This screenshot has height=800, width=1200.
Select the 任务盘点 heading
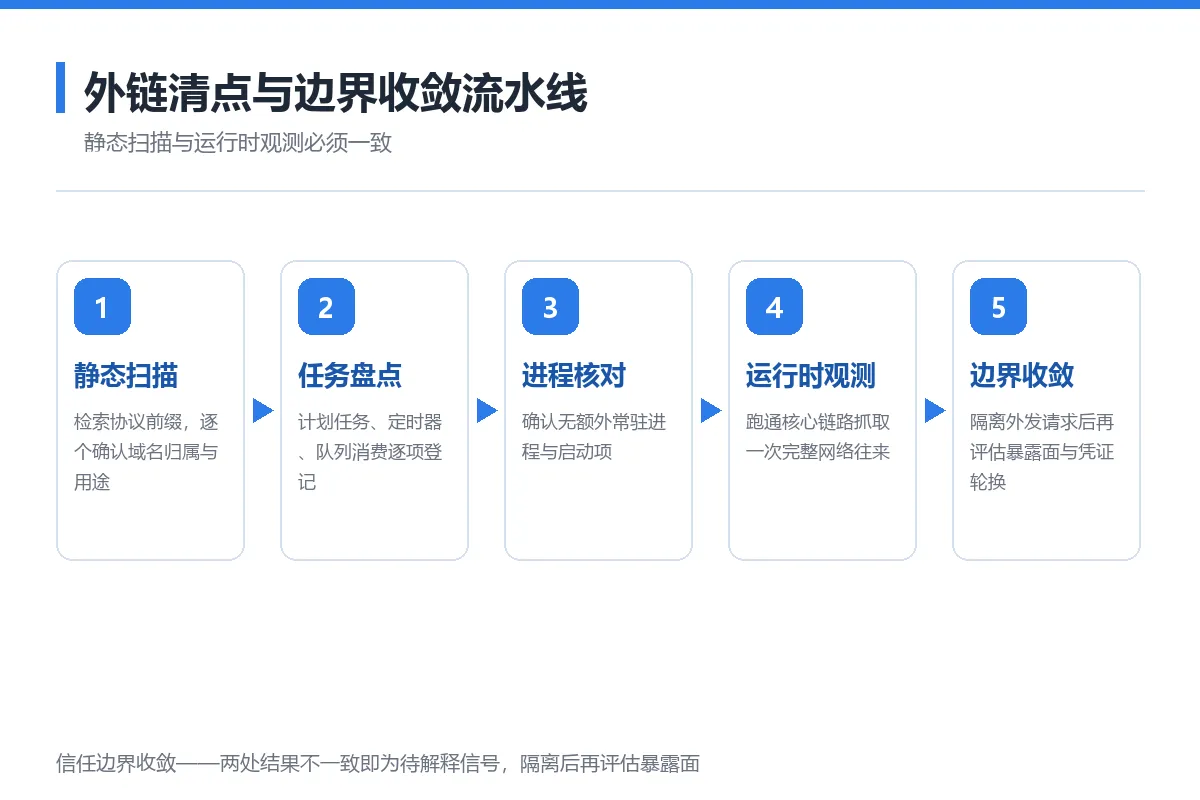coord(350,376)
